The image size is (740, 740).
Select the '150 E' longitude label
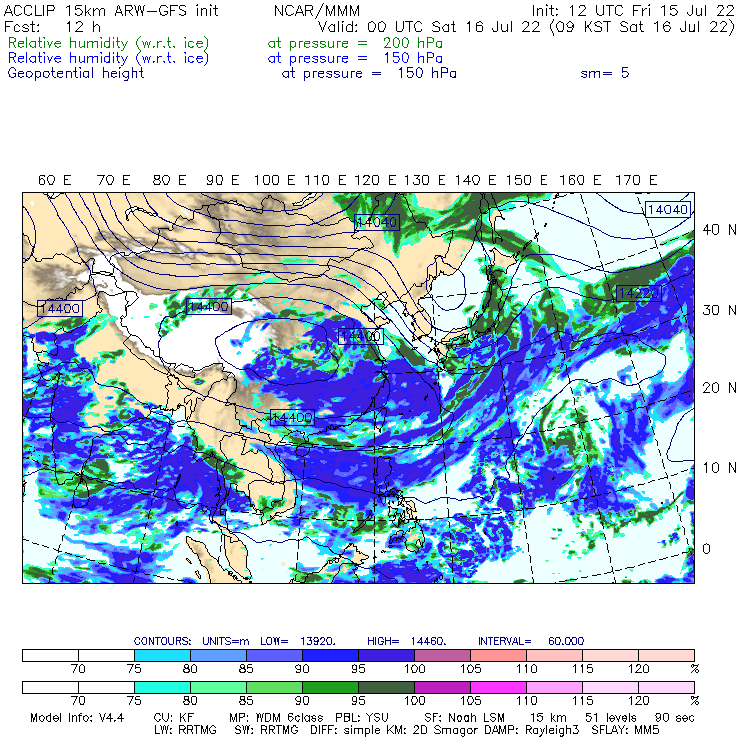click(x=527, y=180)
